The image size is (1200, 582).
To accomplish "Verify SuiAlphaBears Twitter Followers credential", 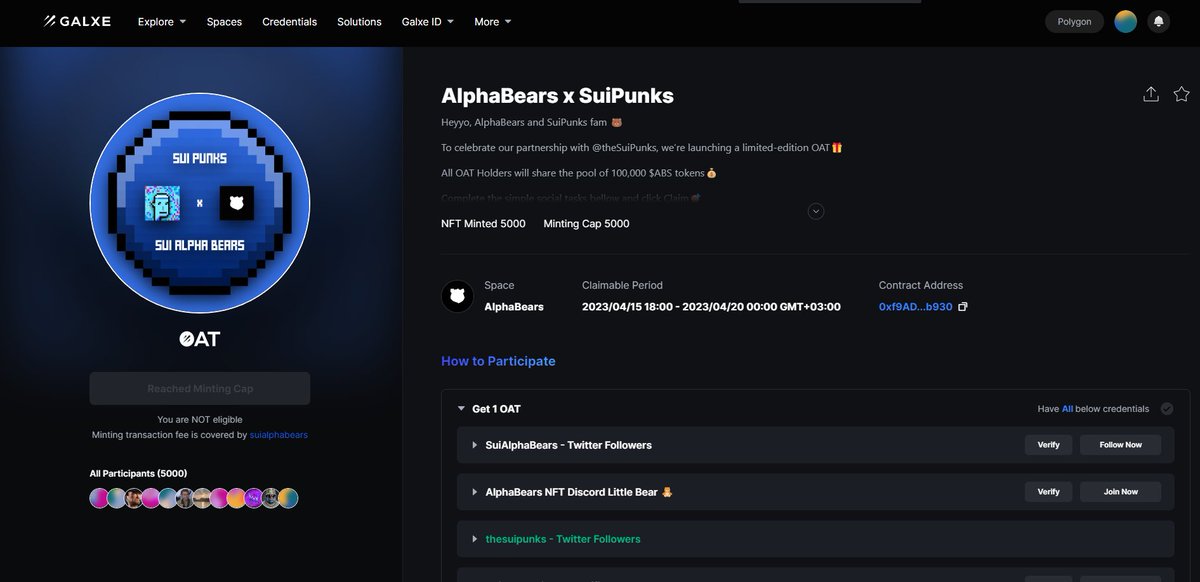I will coord(1048,445).
